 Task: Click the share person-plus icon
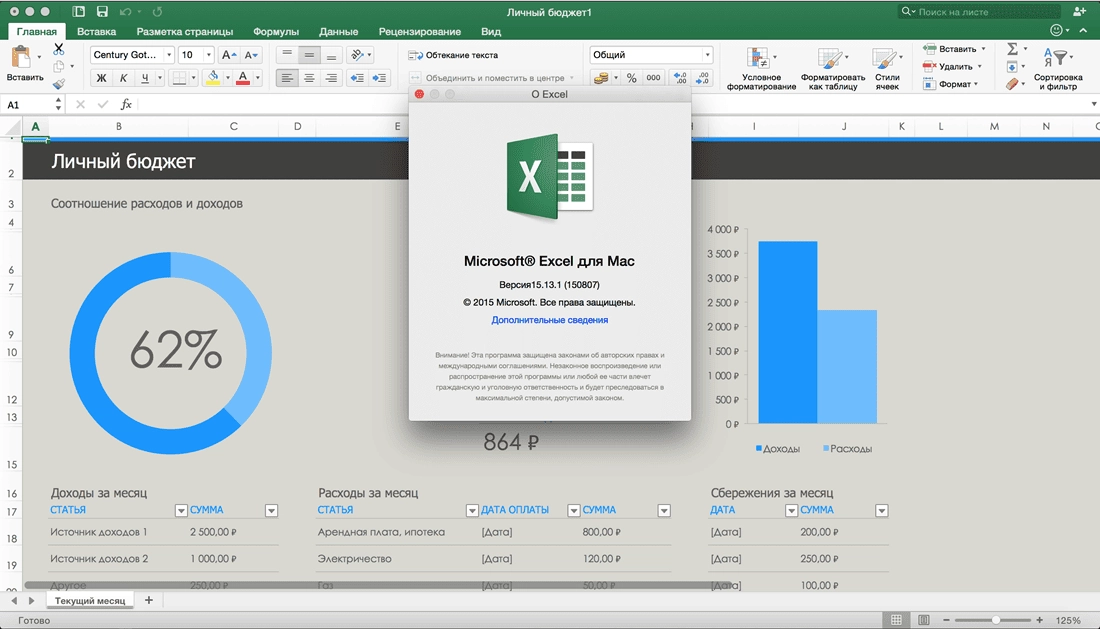click(x=1080, y=11)
